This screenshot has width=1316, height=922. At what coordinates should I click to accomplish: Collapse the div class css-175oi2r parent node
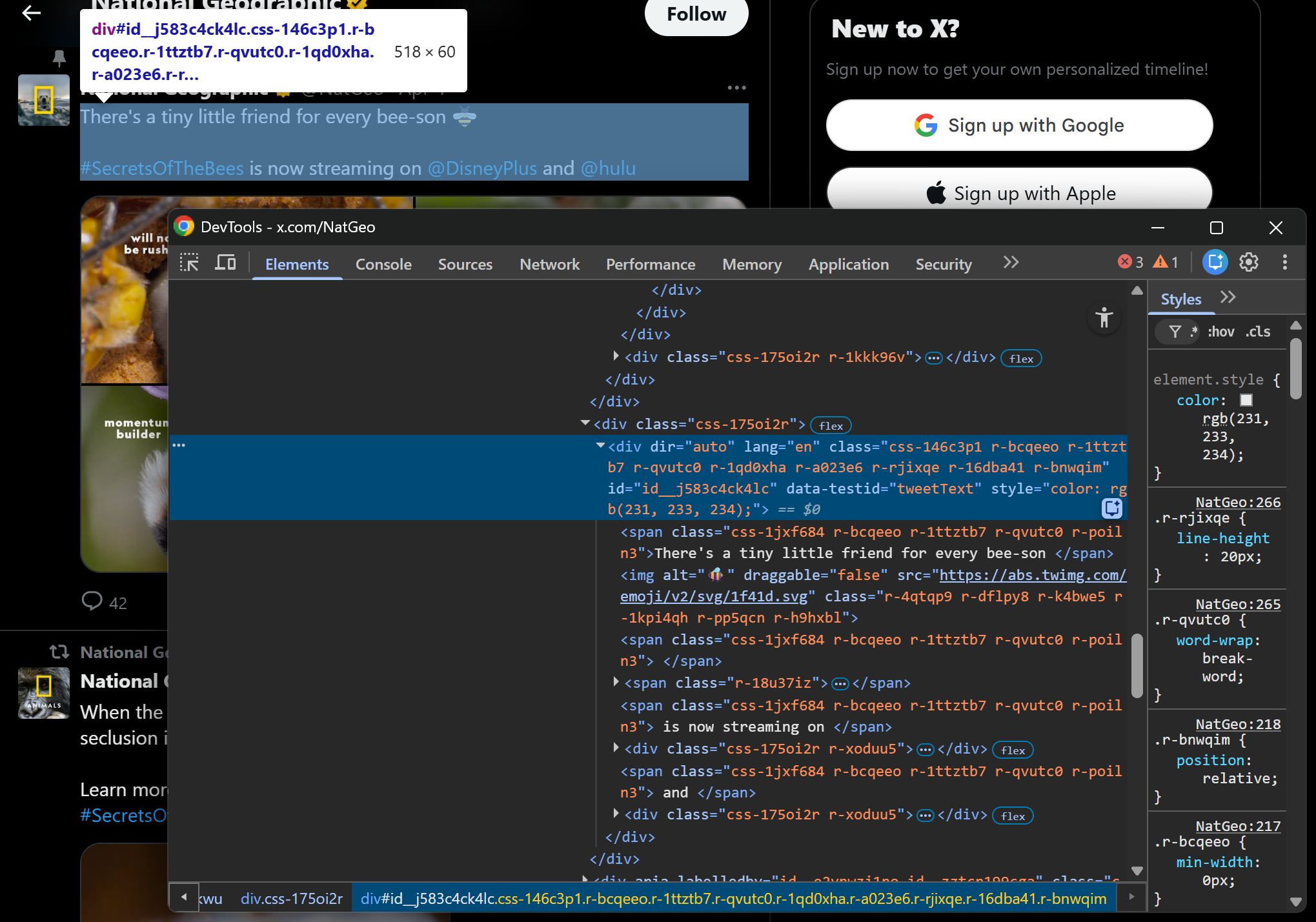pos(585,423)
